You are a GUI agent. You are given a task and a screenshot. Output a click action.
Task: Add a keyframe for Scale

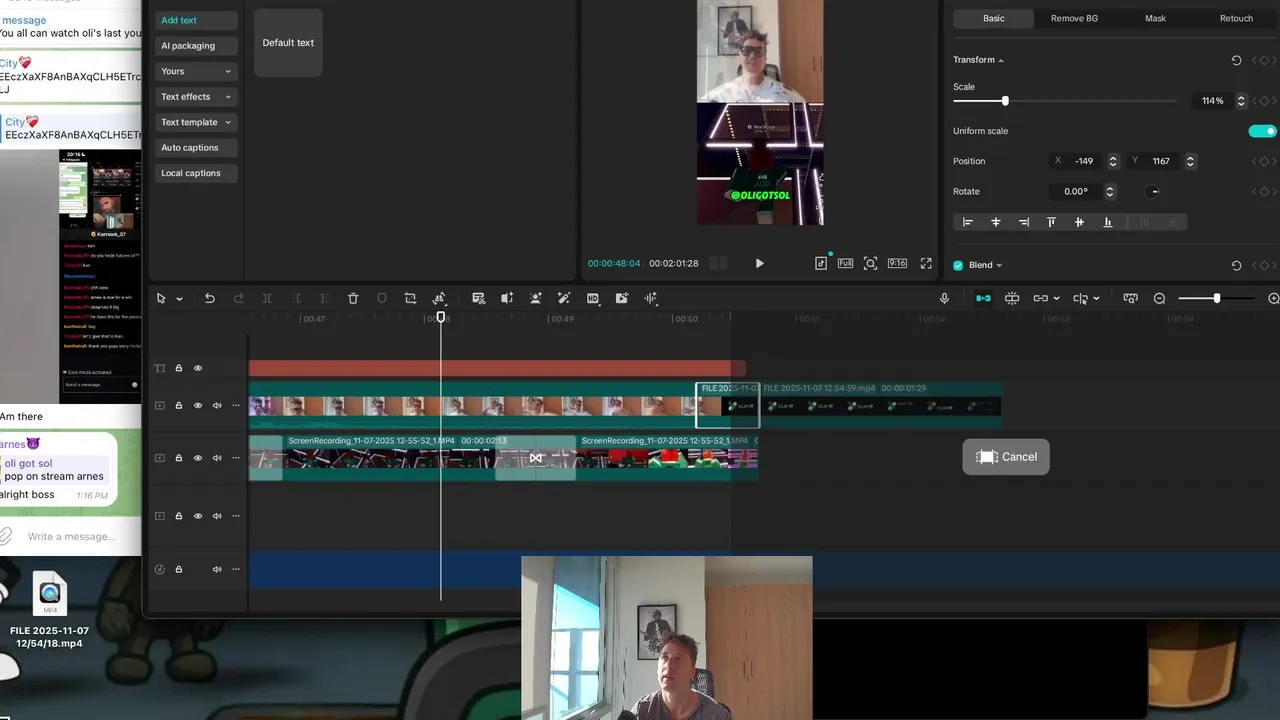[x=1264, y=101]
